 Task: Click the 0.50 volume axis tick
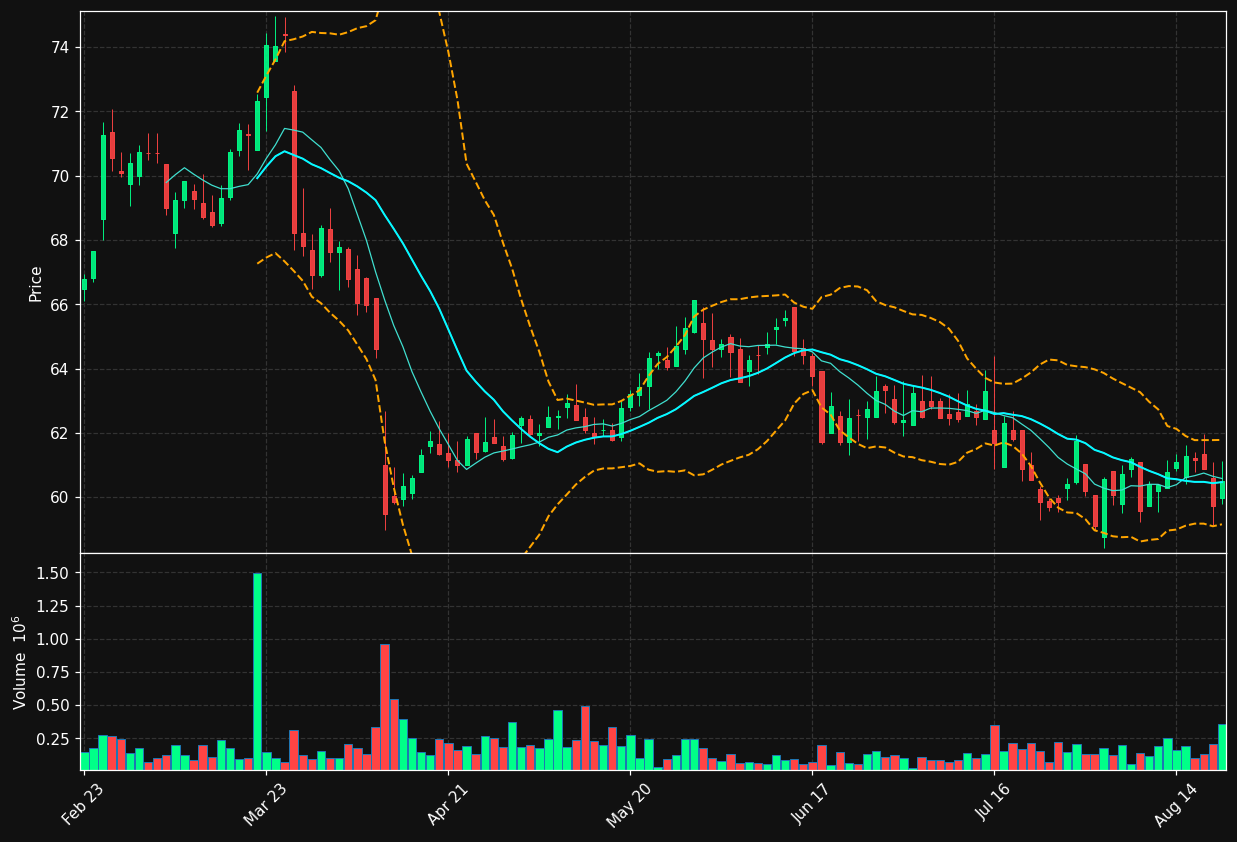tap(53, 706)
